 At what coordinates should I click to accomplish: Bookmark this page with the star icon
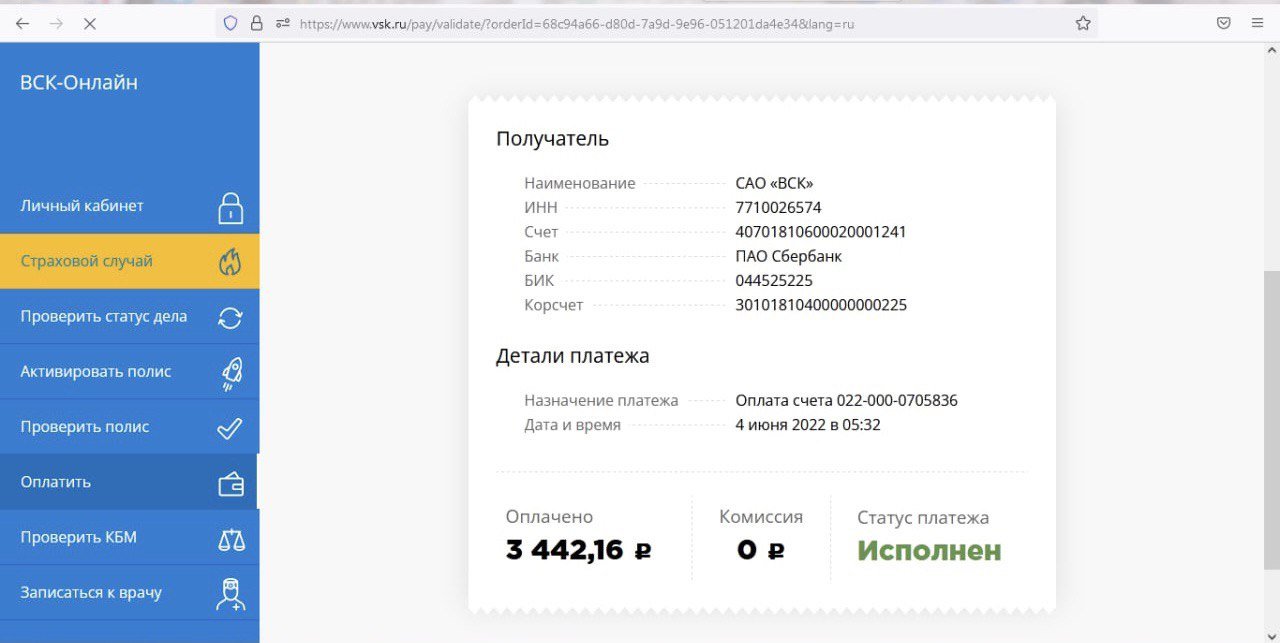coord(1083,23)
